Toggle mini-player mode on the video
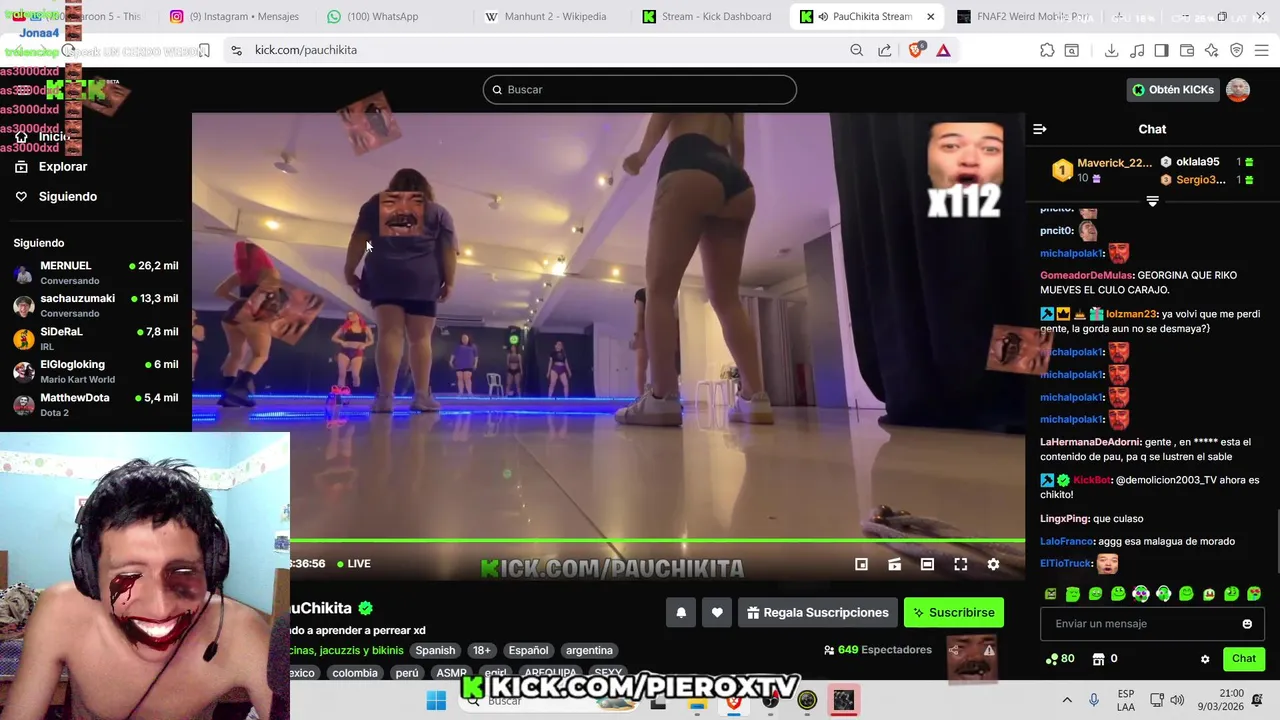This screenshot has width=1280, height=720. [861, 564]
